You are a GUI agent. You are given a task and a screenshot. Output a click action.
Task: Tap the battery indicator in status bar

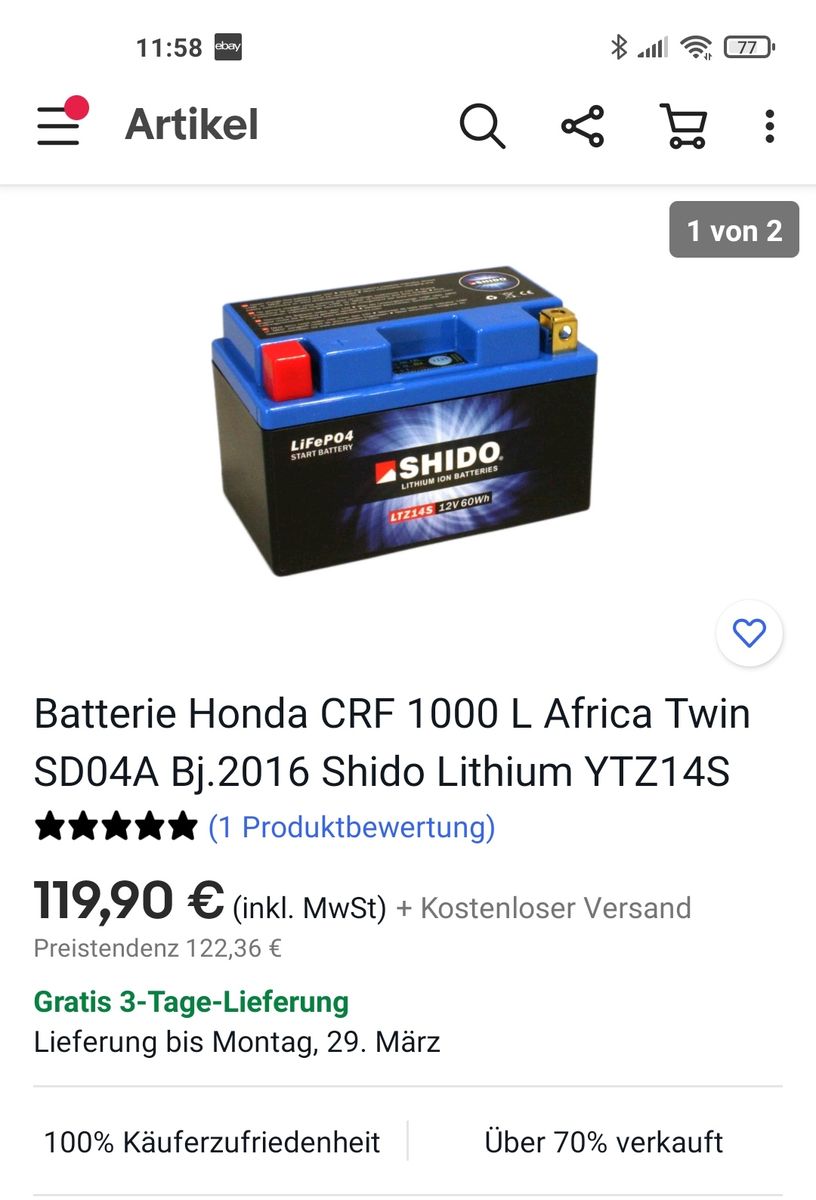750,47
